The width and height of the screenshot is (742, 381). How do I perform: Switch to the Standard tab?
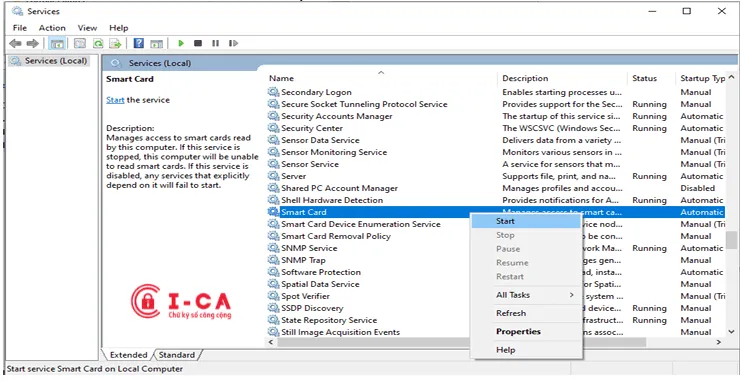177,354
